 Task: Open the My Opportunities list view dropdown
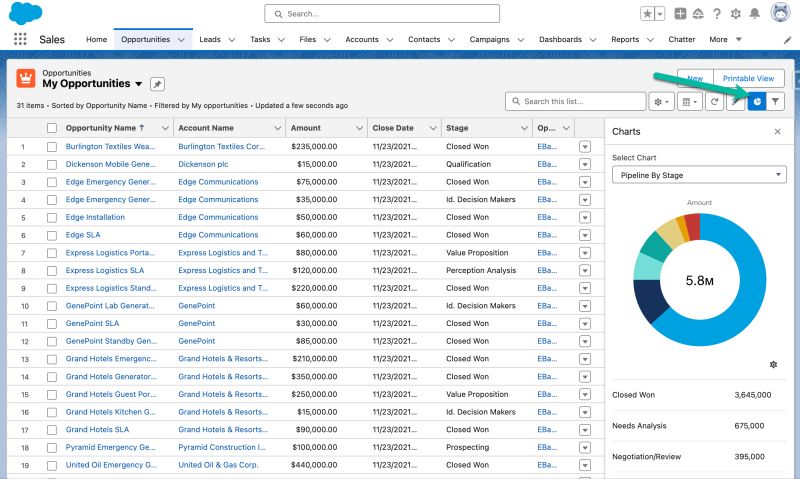tap(138, 84)
